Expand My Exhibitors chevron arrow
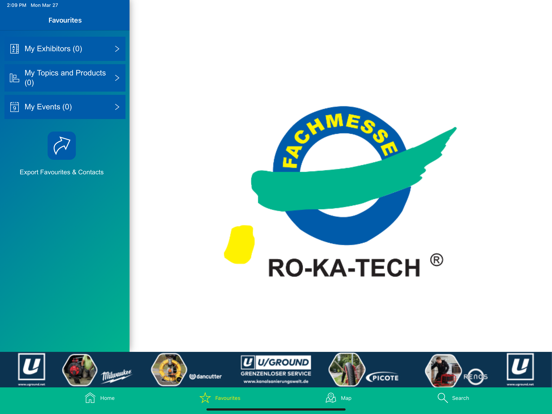Viewport: 552px width, 414px height. [x=117, y=49]
